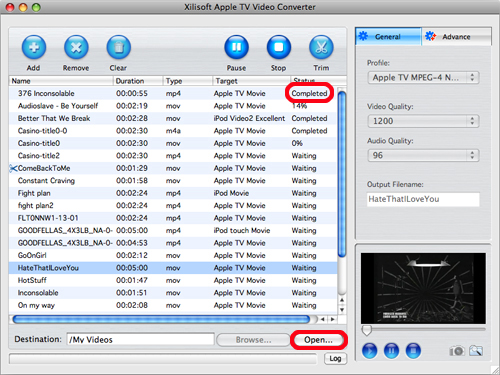Select the fight plan2 row

pos(173,206)
